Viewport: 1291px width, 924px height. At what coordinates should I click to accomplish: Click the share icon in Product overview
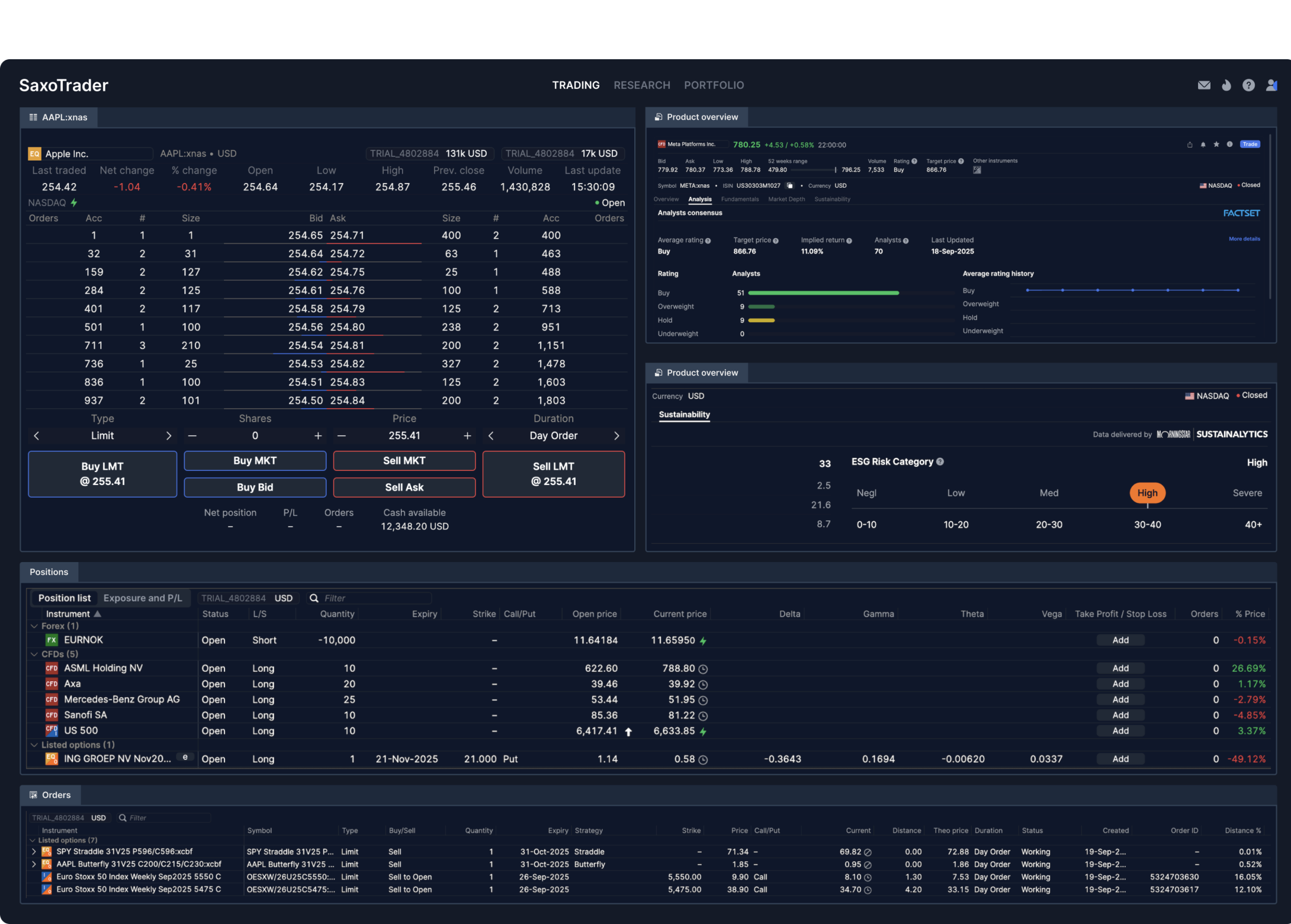point(1190,145)
